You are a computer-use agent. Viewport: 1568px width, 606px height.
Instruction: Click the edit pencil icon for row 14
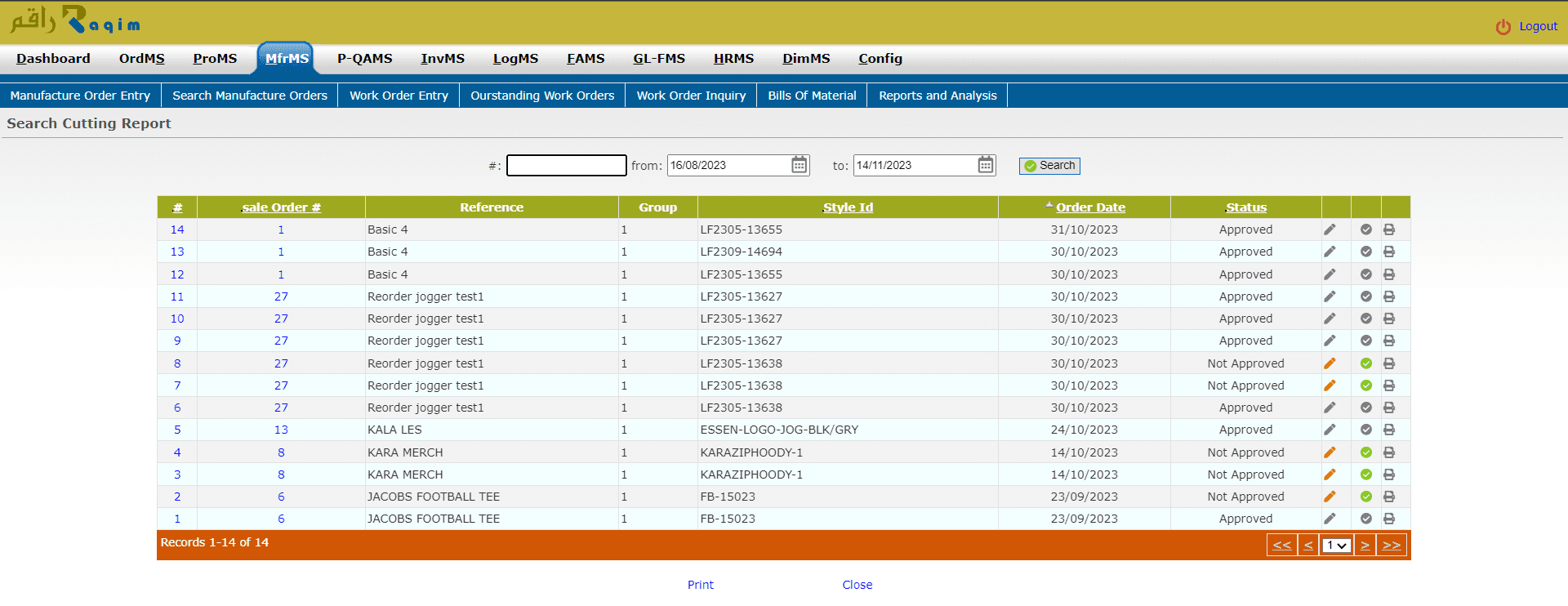tap(1330, 229)
